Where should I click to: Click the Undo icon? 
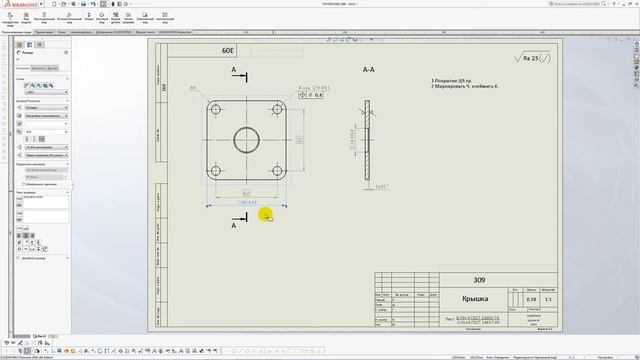(93, 4)
